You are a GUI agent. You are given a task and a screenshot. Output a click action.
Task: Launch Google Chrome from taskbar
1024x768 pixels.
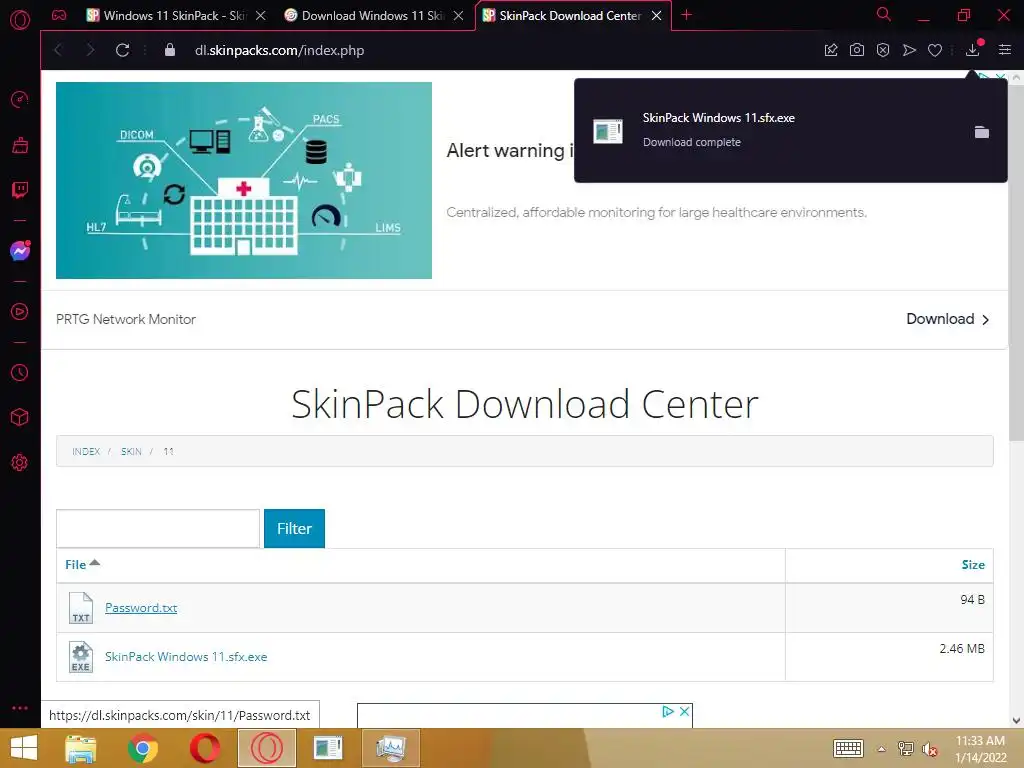point(143,748)
